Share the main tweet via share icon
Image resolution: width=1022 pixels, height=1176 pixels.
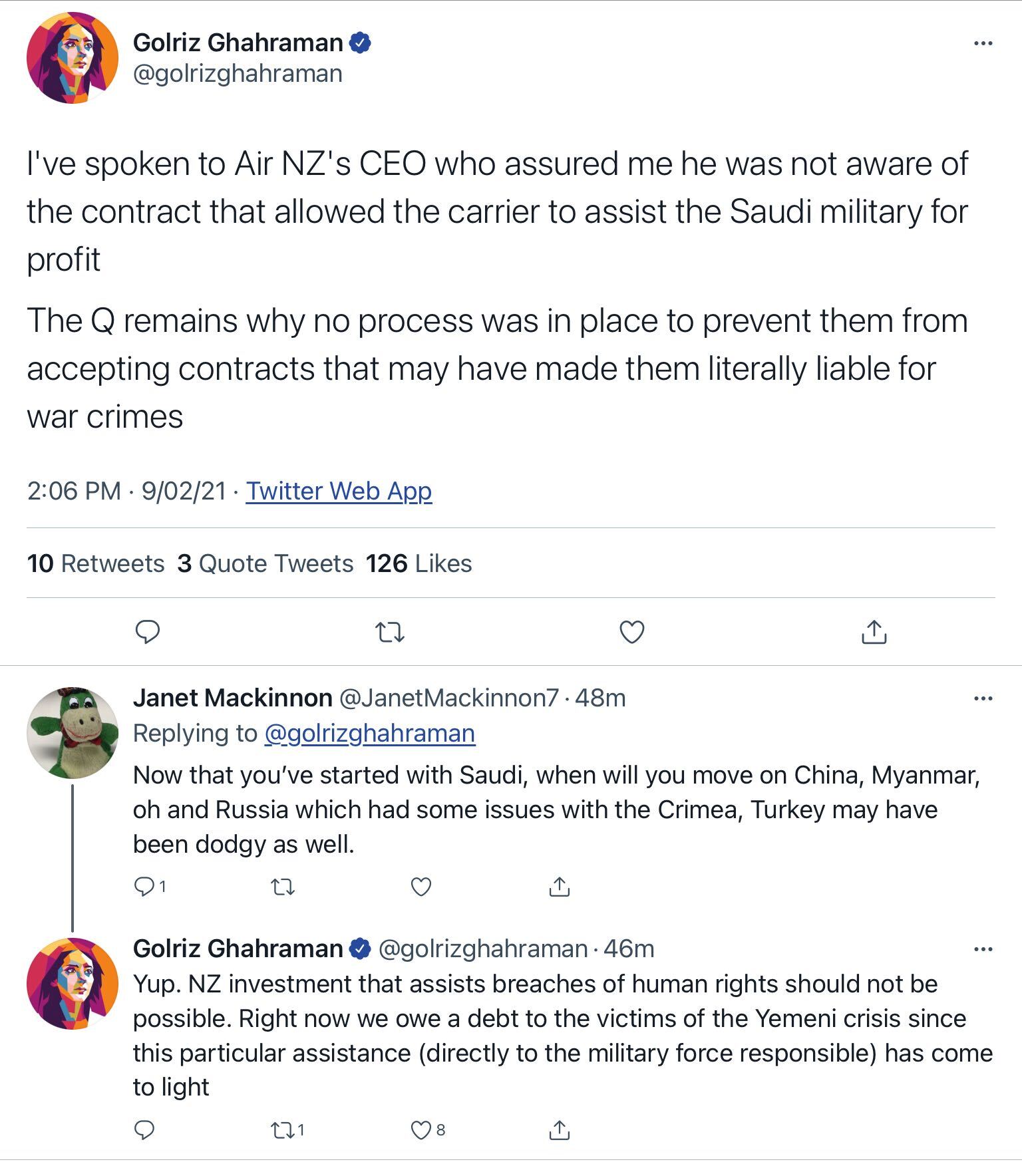point(874,631)
